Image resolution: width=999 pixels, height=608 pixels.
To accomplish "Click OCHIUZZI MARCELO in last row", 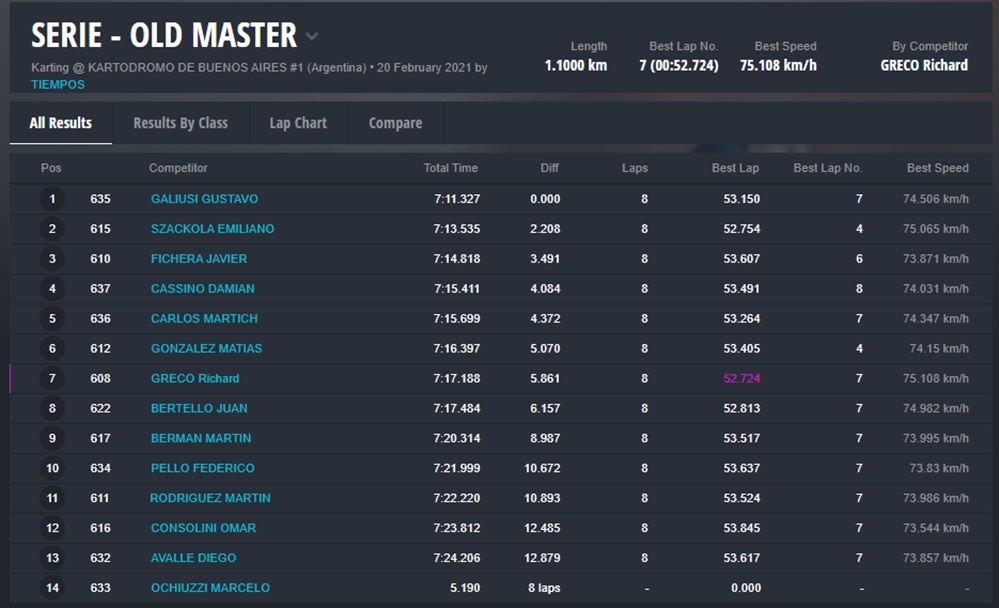I will tap(210, 588).
